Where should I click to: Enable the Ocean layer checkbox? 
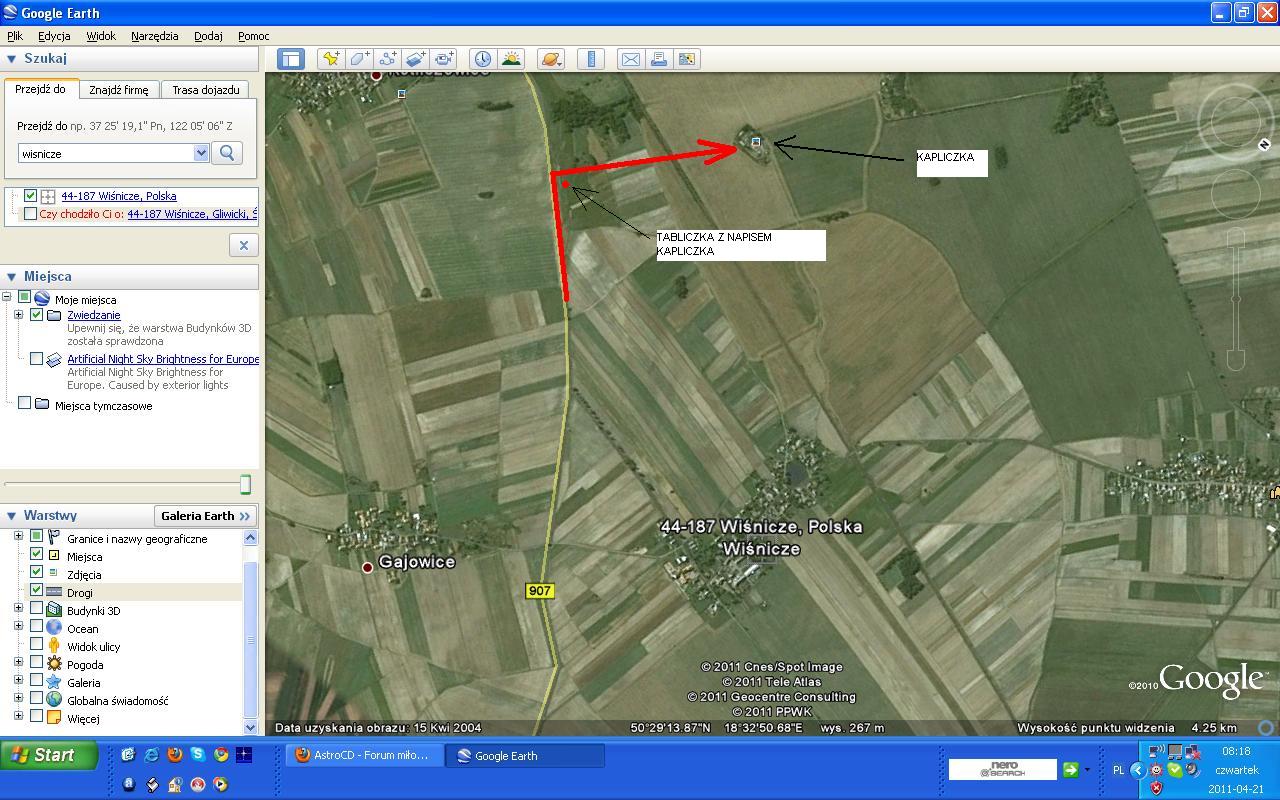tap(37, 627)
